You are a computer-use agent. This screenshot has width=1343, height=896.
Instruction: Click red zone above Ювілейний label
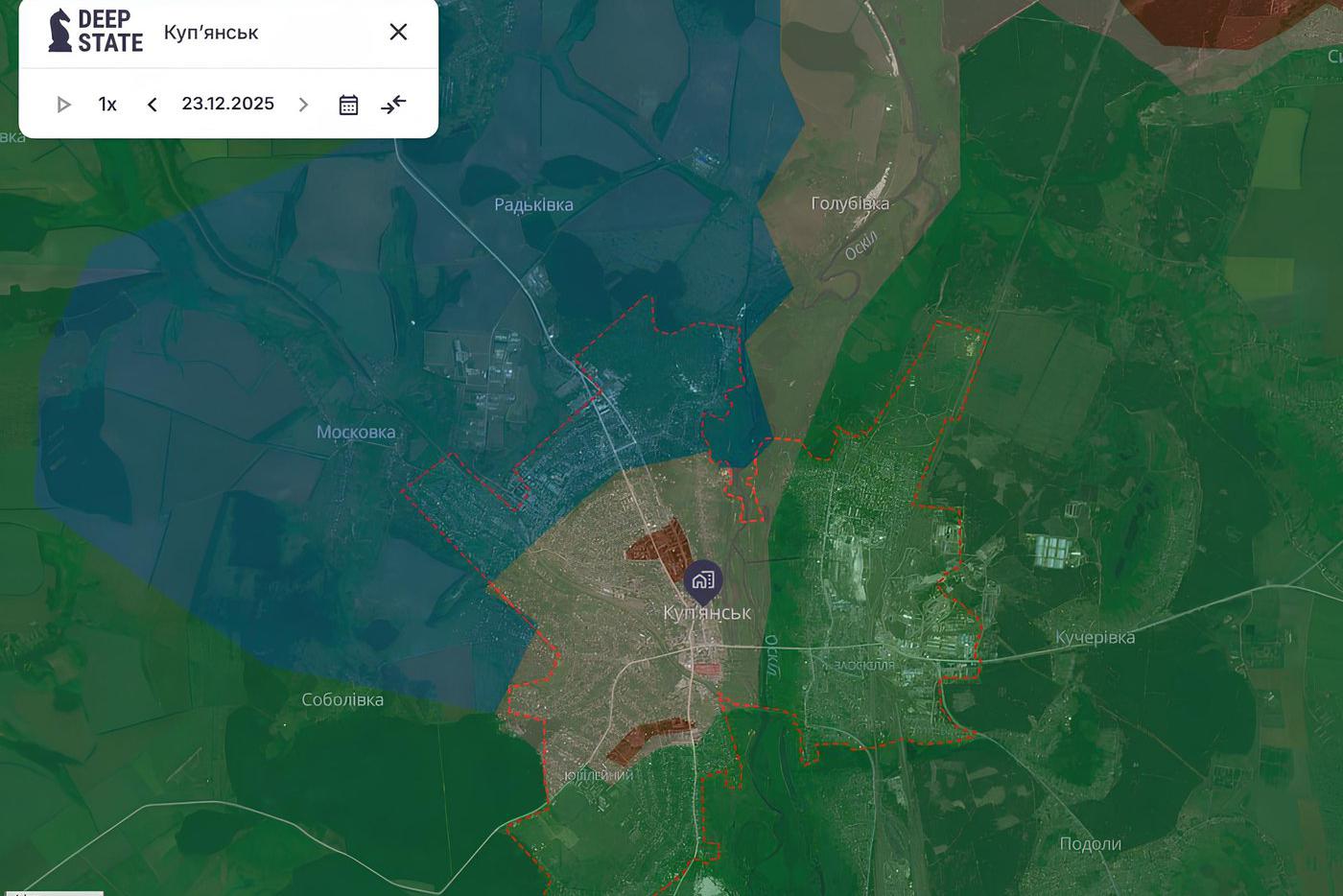point(643,739)
